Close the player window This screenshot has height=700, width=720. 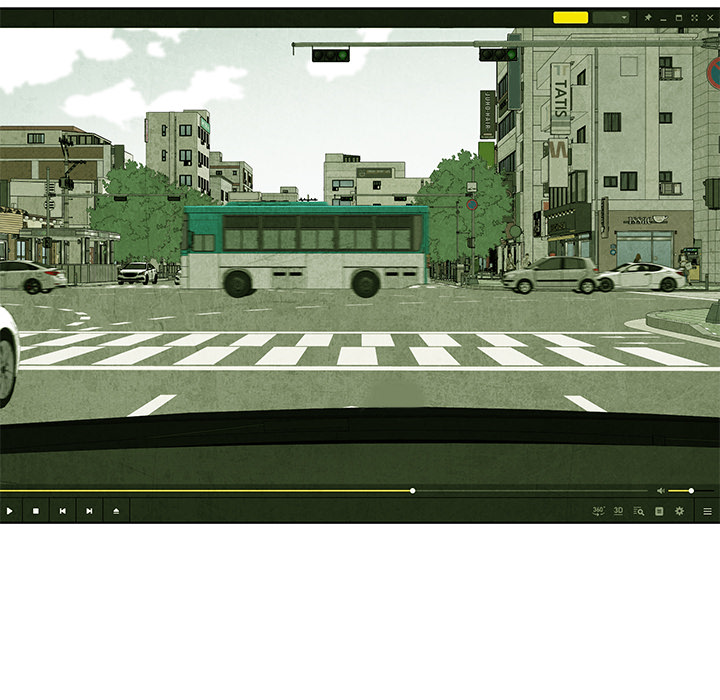click(710, 17)
